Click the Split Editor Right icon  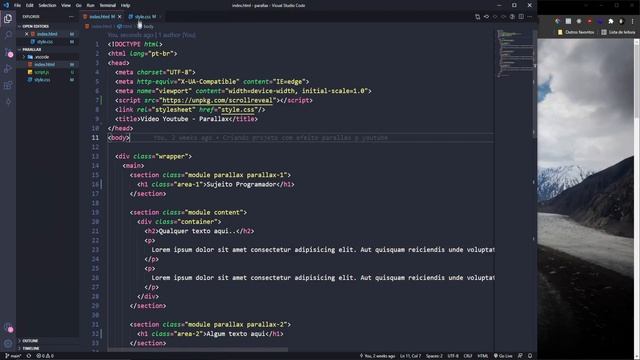[x=521, y=17]
